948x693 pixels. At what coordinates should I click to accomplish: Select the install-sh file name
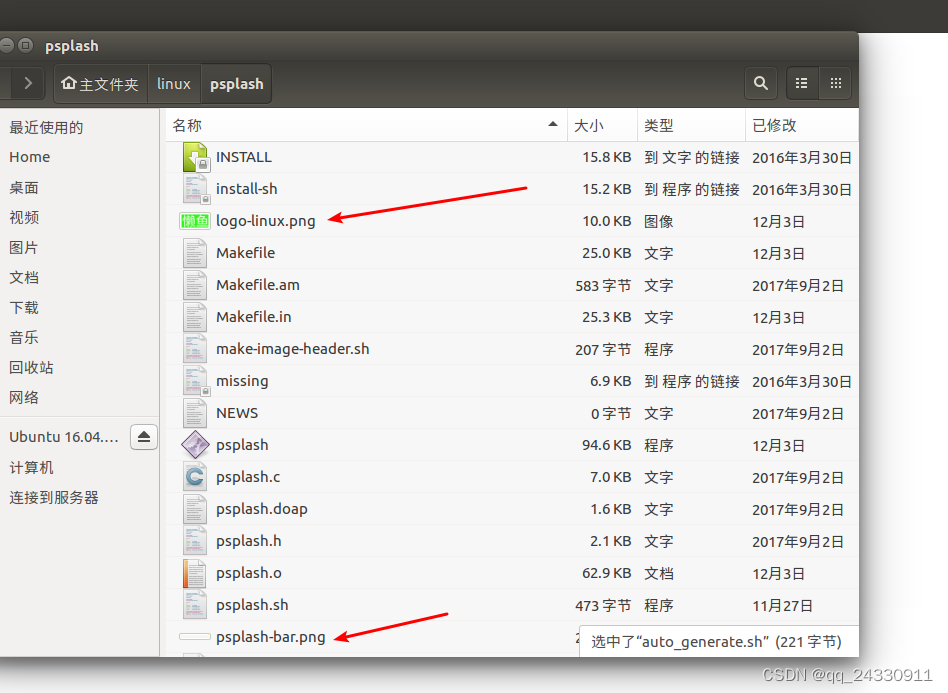click(x=247, y=189)
